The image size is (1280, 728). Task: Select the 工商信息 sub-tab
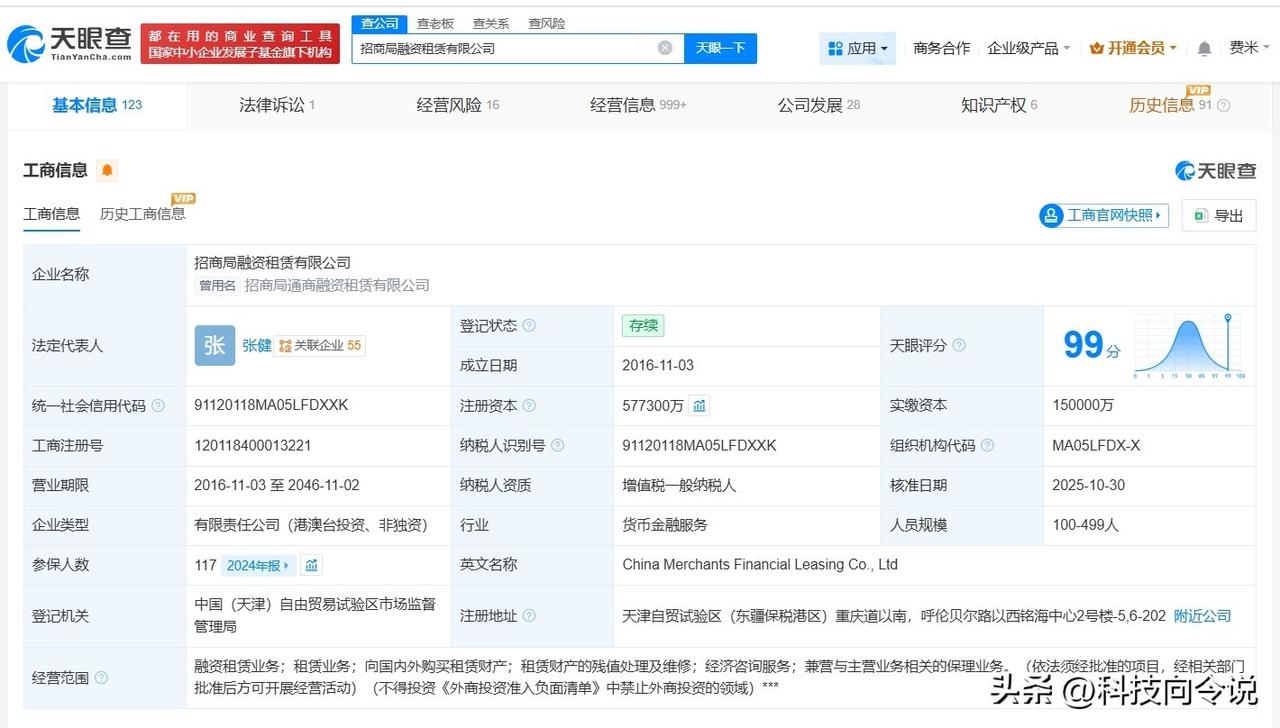(52, 214)
